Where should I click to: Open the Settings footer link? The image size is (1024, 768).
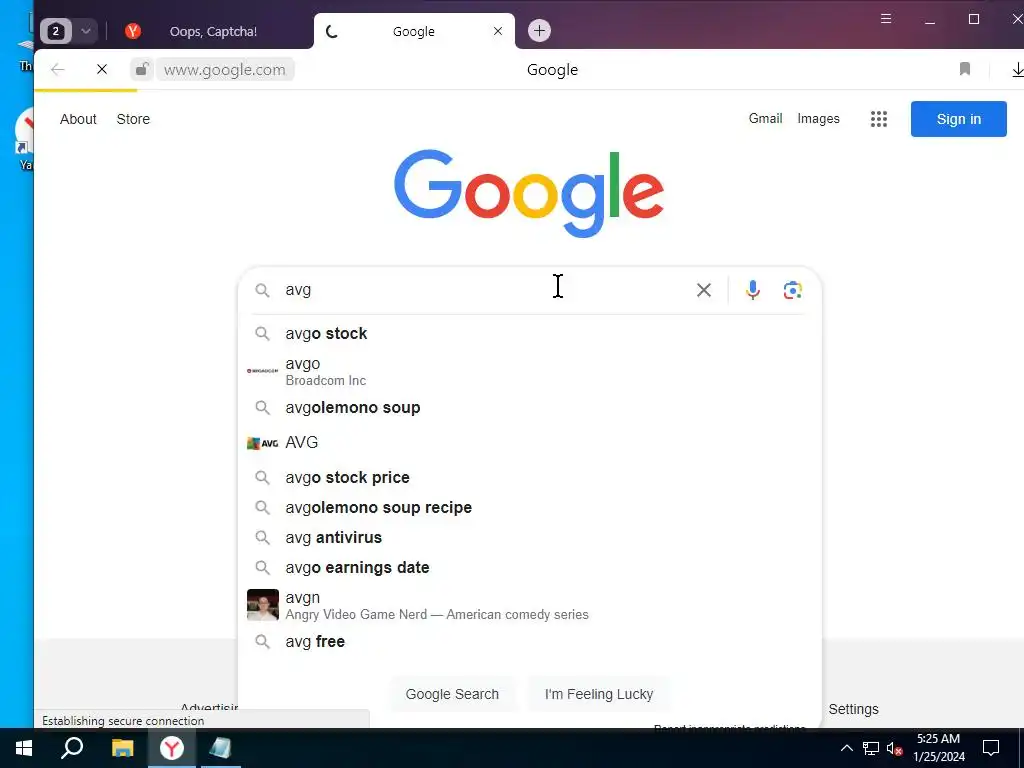[x=854, y=709]
